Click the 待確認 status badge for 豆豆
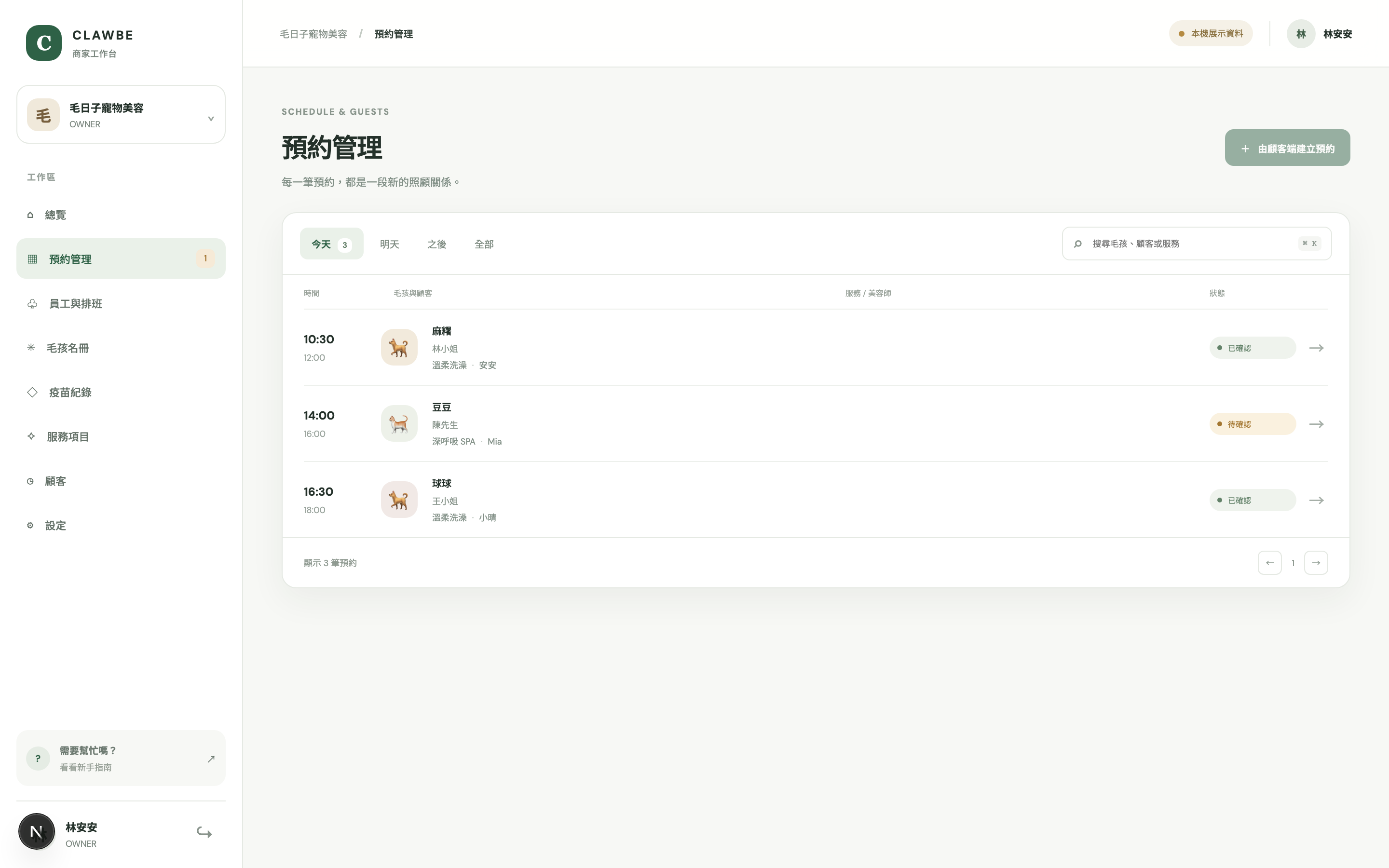This screenshot has height=868, width=1389. click(x=1253, y=424)
